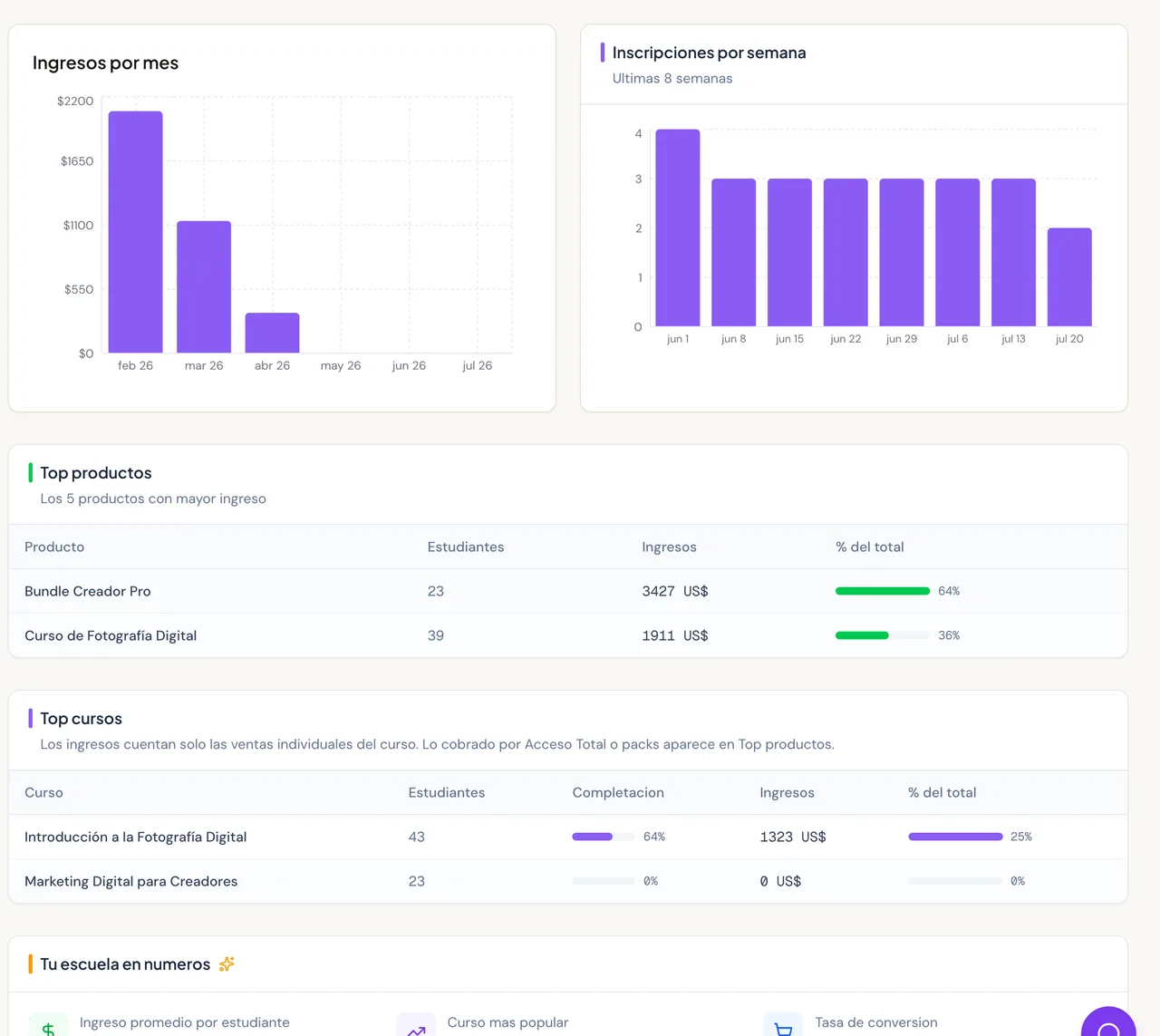This screenshot has width=1160, height=1036.
Task: Click the Tu escuela en numeros heading
Action: 125,963
